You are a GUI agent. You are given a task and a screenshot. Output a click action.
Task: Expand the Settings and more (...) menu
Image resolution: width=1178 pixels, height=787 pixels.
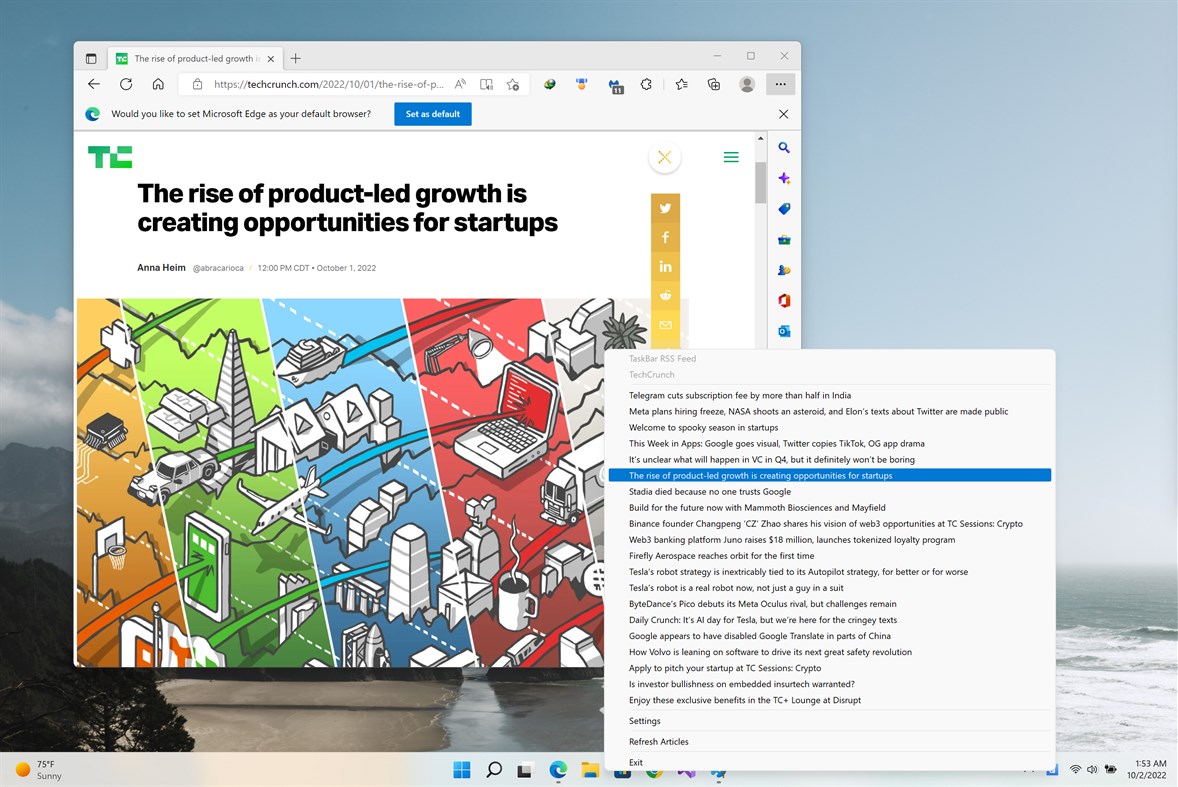780,85
